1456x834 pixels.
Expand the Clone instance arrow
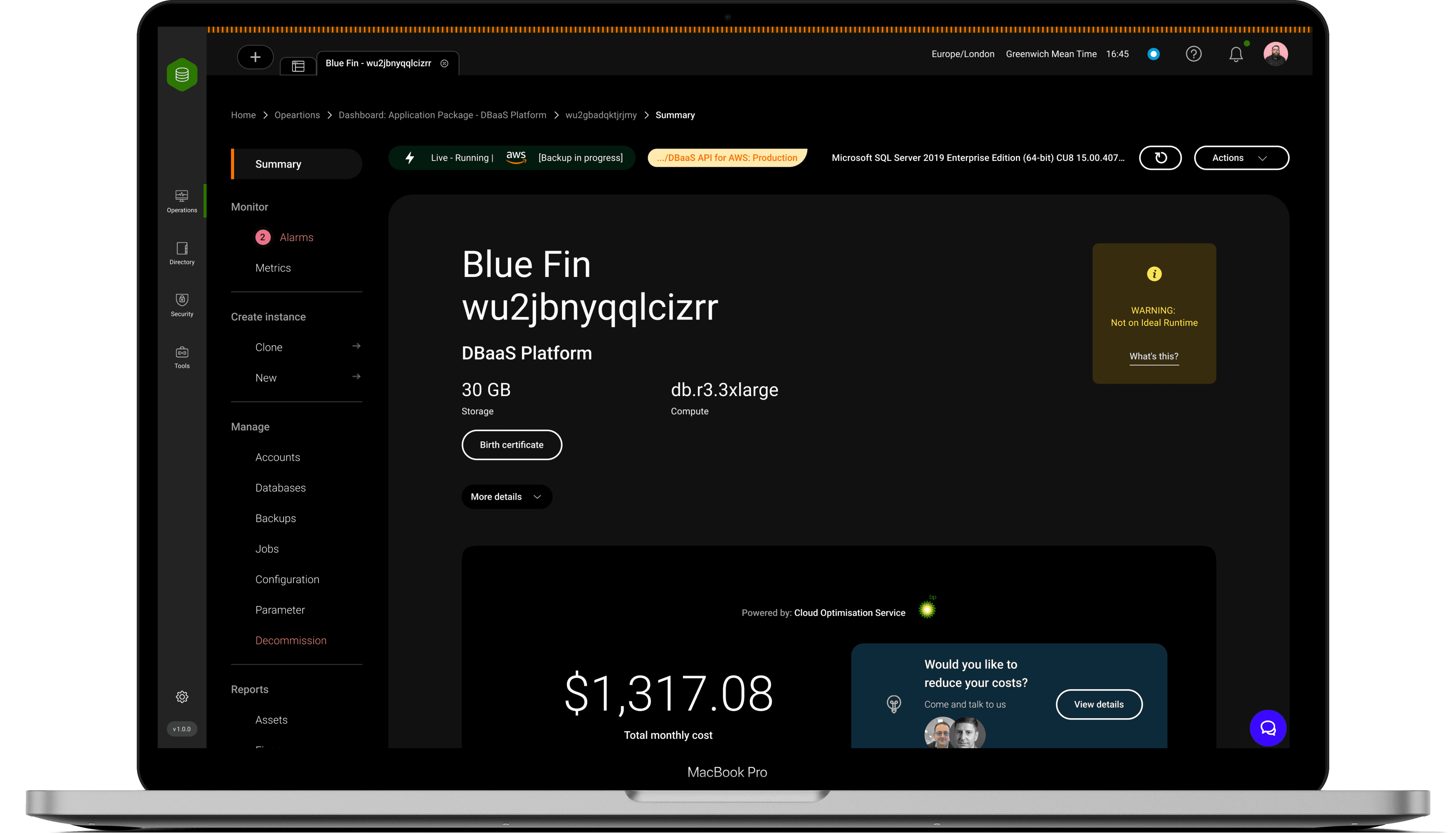point(356,346)
